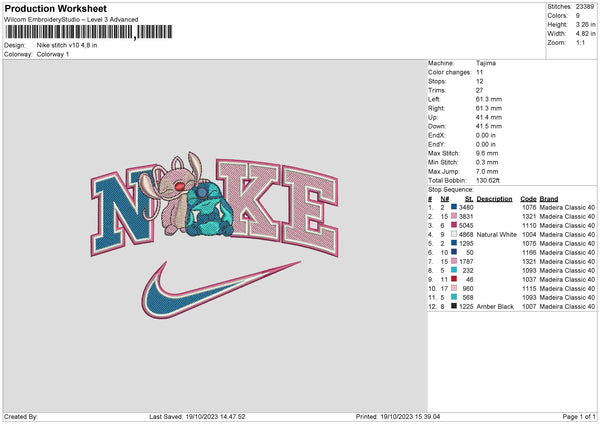
Task: Click thread code '1115' in row 10
Action: tap(530, 289)
